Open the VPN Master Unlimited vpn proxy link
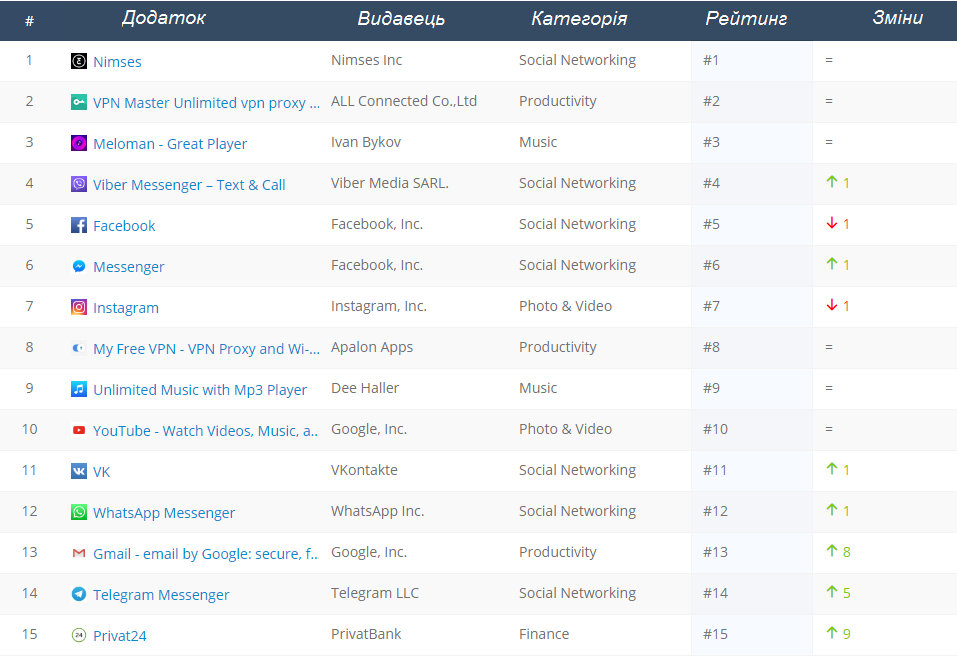 point(206,103)
